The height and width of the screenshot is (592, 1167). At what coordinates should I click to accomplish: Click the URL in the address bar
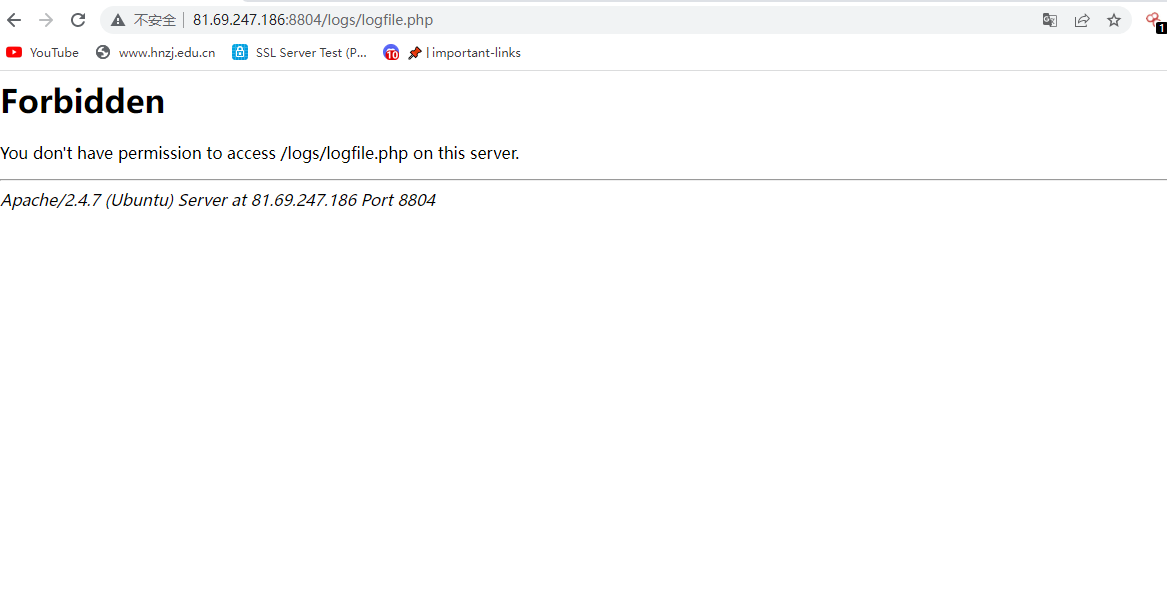point(312,20)
